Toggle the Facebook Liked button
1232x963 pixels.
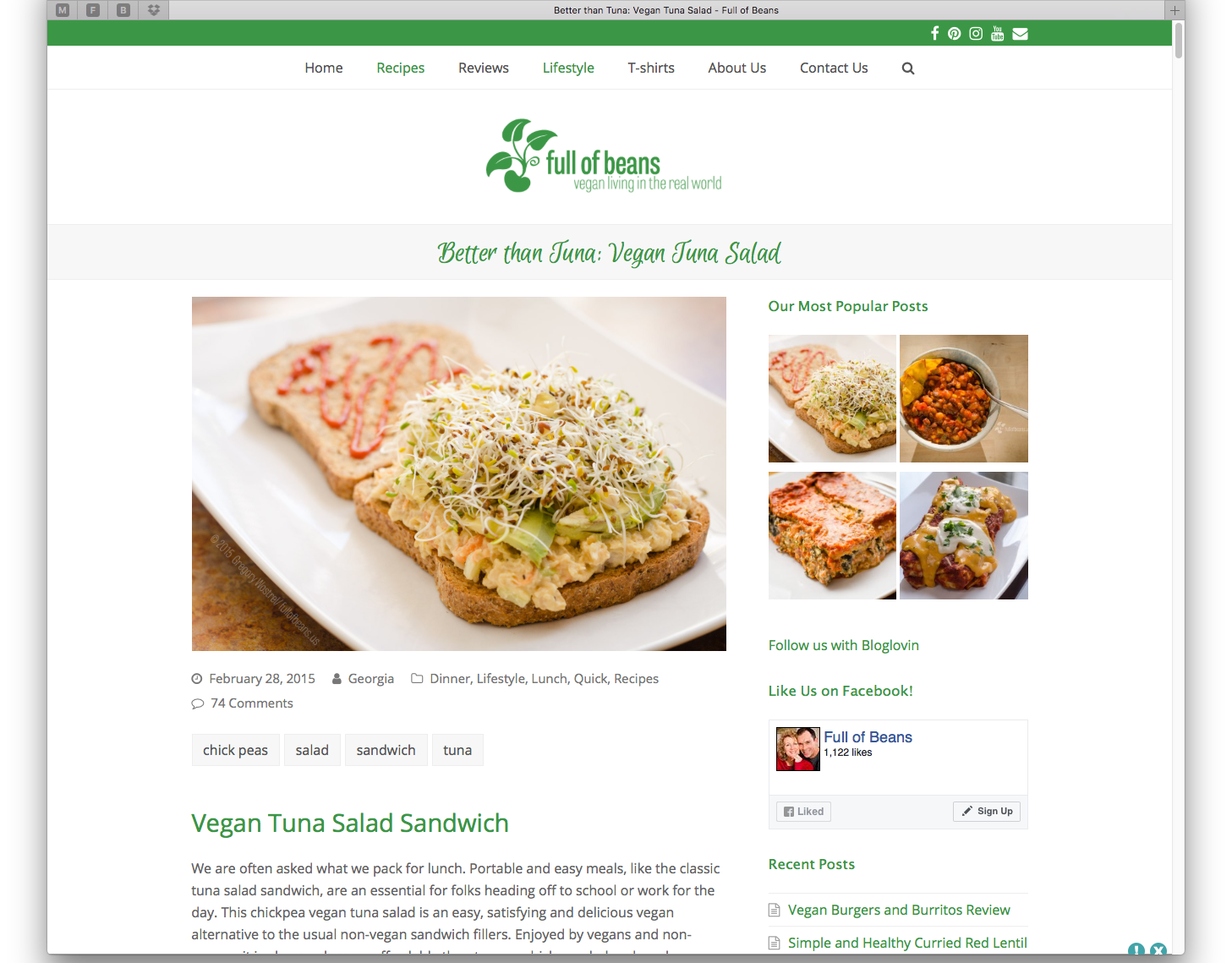coord(803,812)
